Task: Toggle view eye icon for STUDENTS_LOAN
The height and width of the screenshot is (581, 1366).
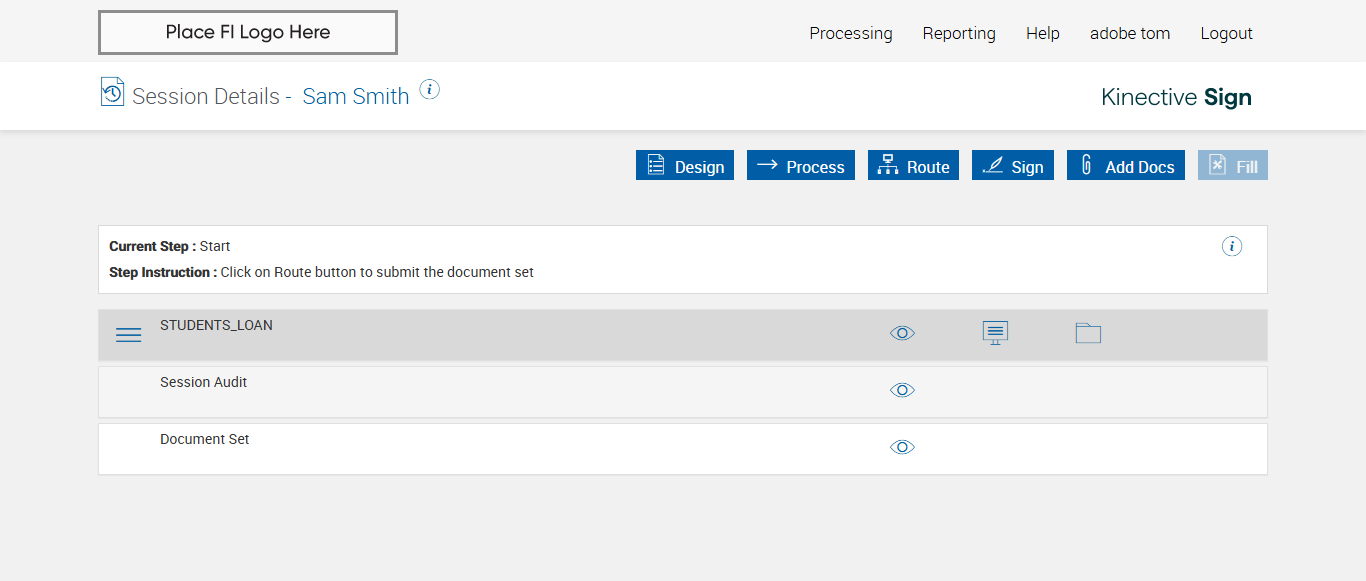Action: (x=902, y=333)
